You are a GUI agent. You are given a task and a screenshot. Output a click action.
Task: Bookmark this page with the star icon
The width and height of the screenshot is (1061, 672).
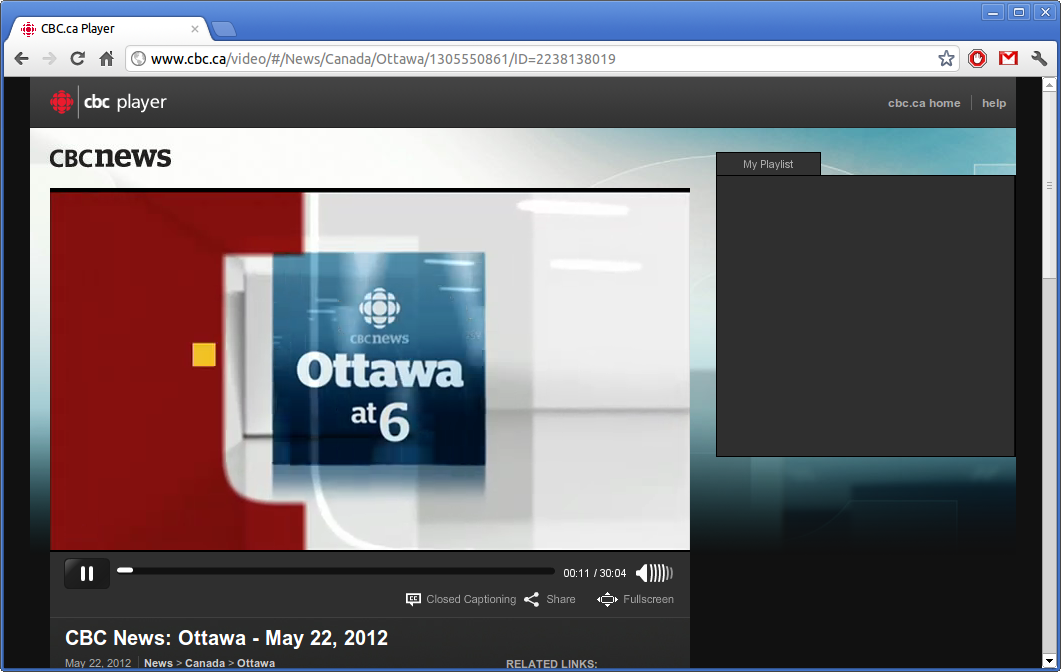tap(946, 59)
